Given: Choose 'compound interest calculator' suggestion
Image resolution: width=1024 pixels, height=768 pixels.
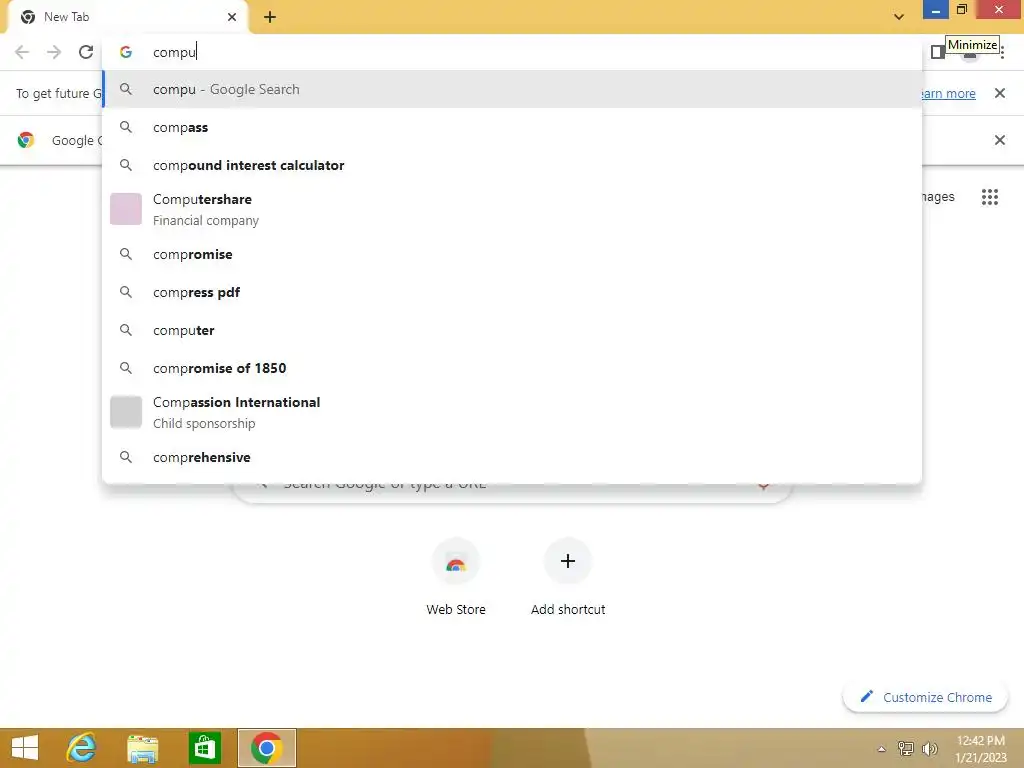Looking at the screenshot, I should pos(512,165).
